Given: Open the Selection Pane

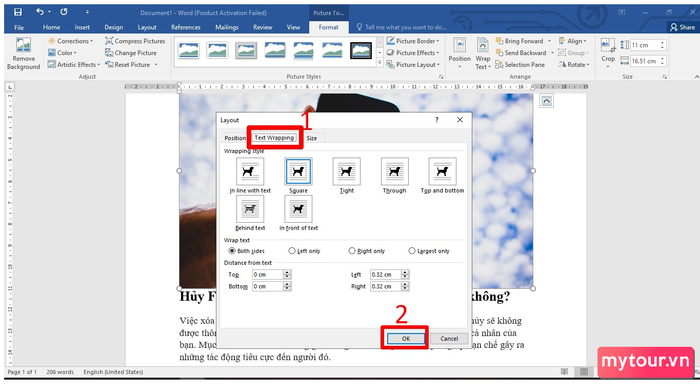Looking at the screenshot, I should click(520, 65).
